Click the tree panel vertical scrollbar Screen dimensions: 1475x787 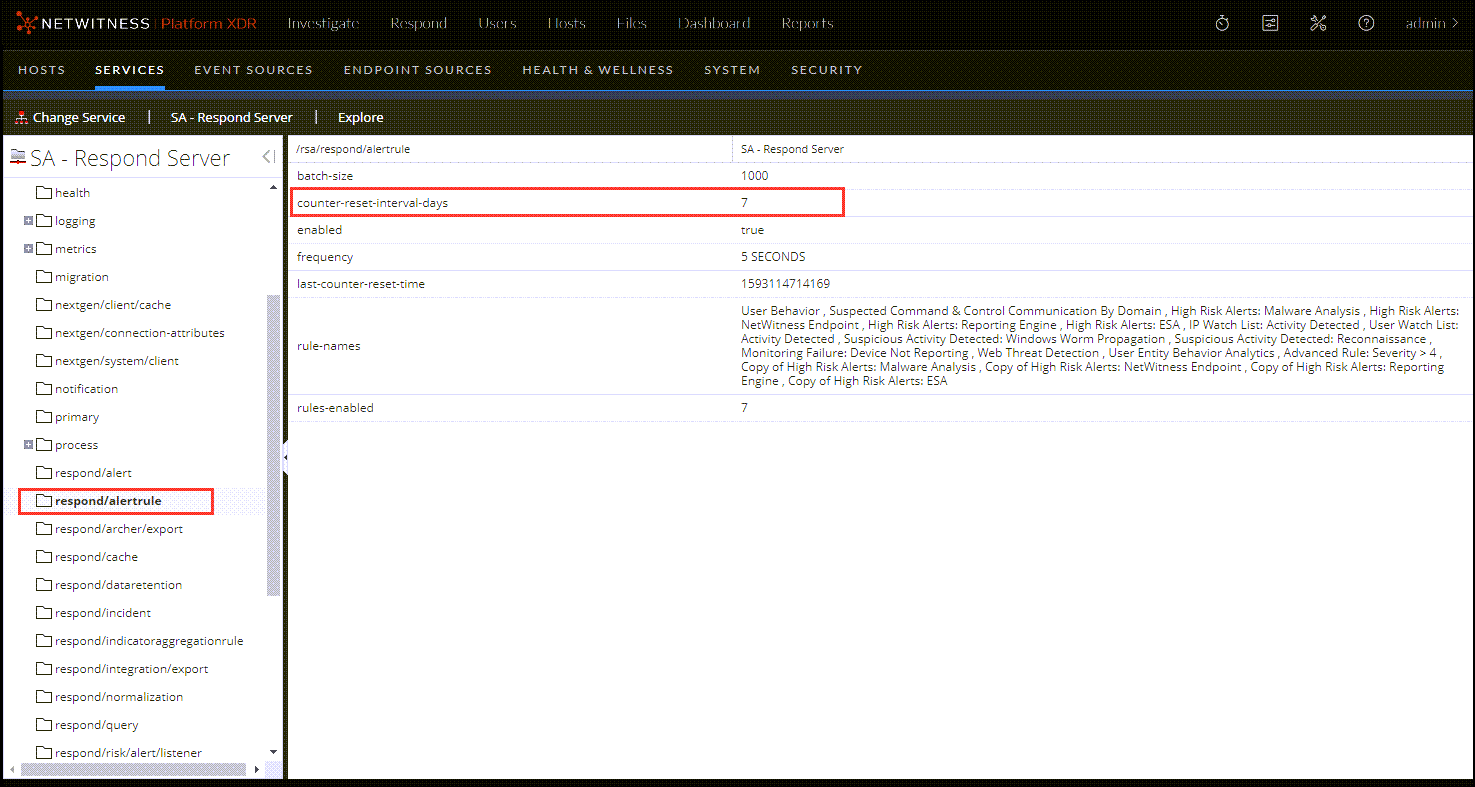pyautogui.click(x=273, y=440)
